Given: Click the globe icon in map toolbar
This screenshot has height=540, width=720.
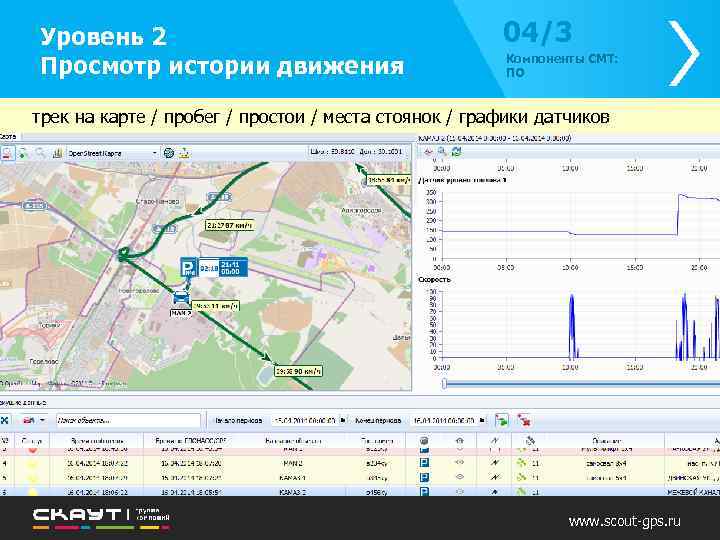Looking at the screenshot, I should (x=169, y=153).
